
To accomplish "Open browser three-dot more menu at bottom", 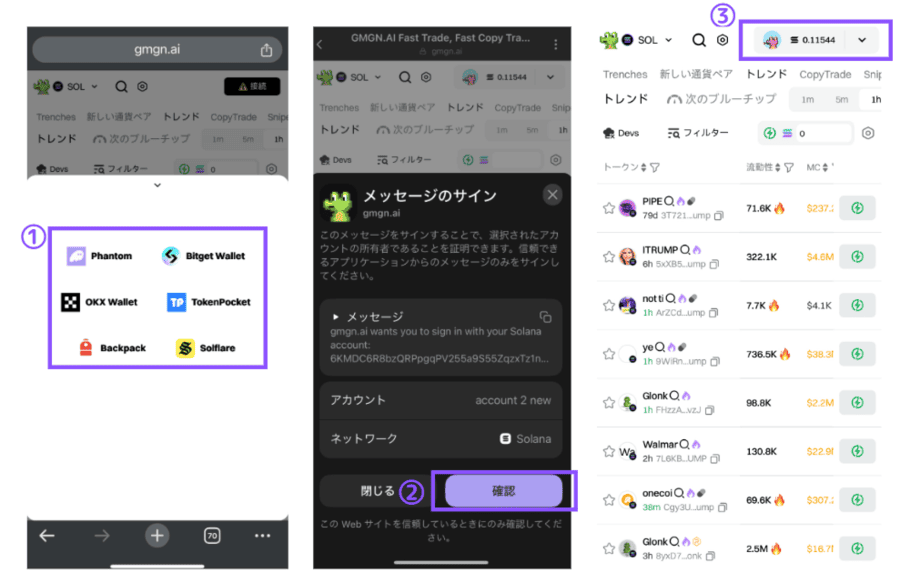I will (262, 536).
